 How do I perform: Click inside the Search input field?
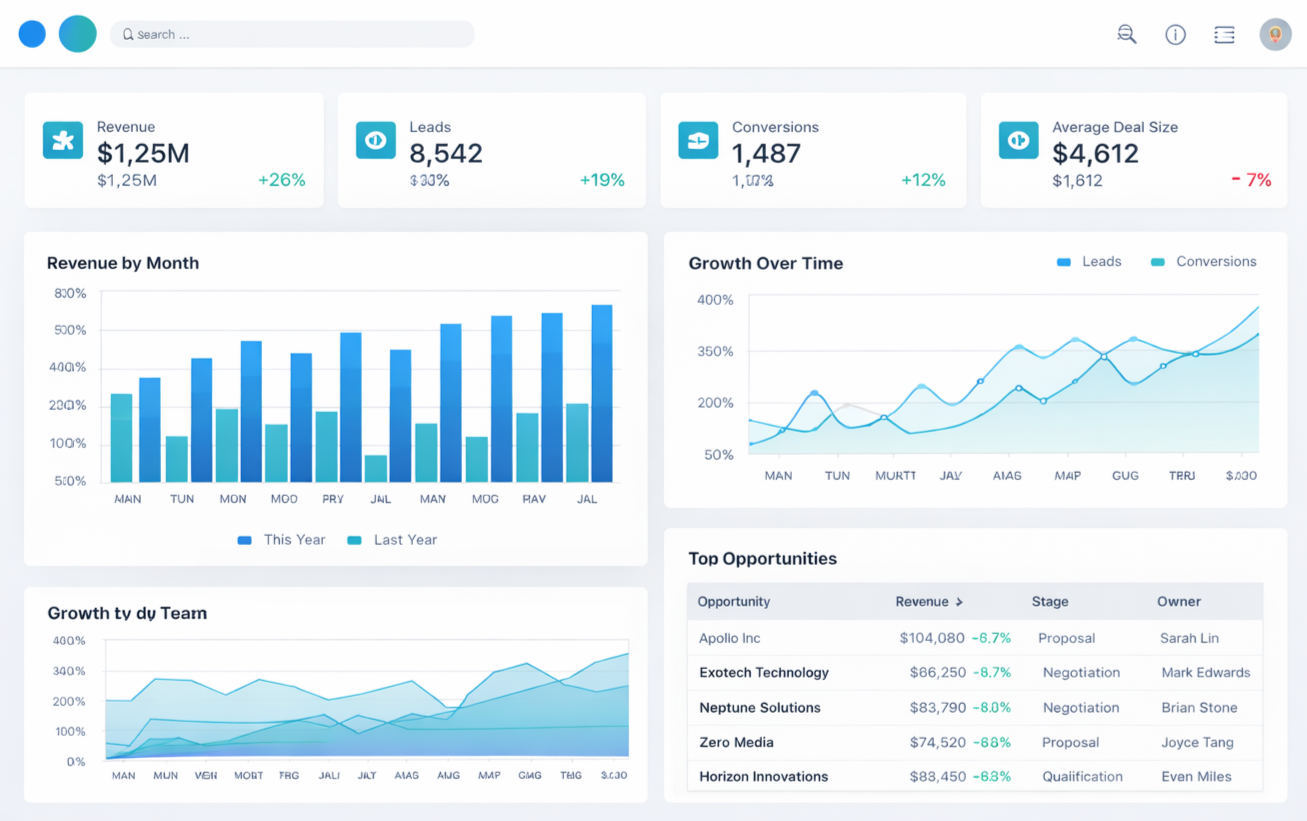pos(292,33)
